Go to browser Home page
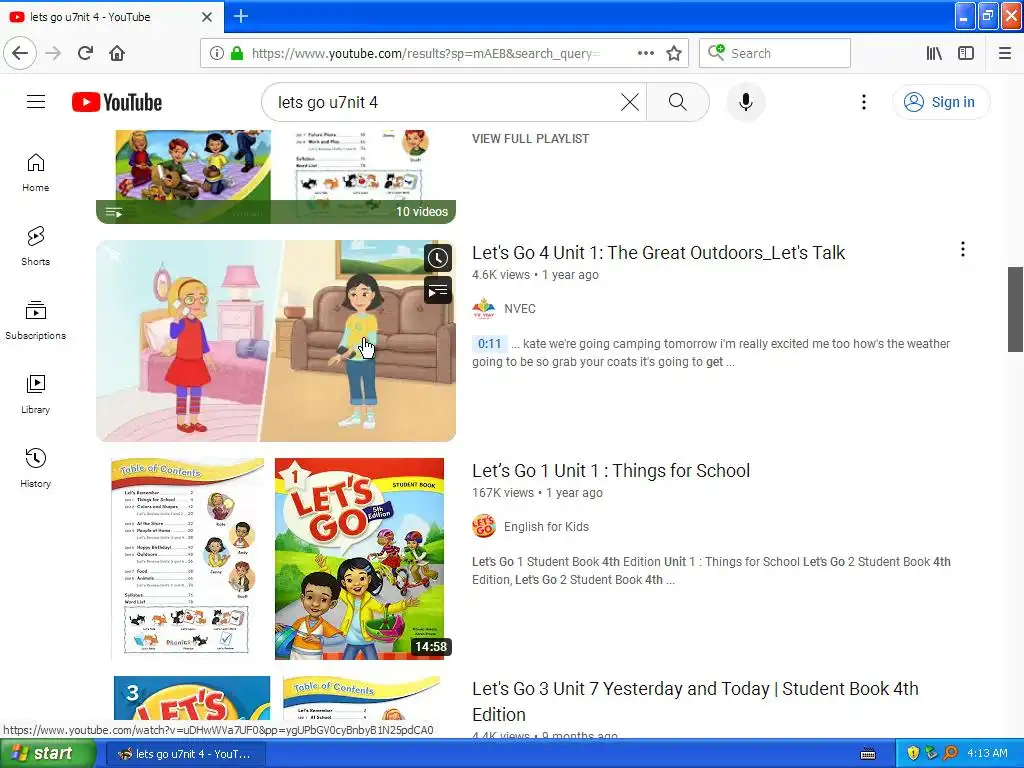 tap(117, 53)
